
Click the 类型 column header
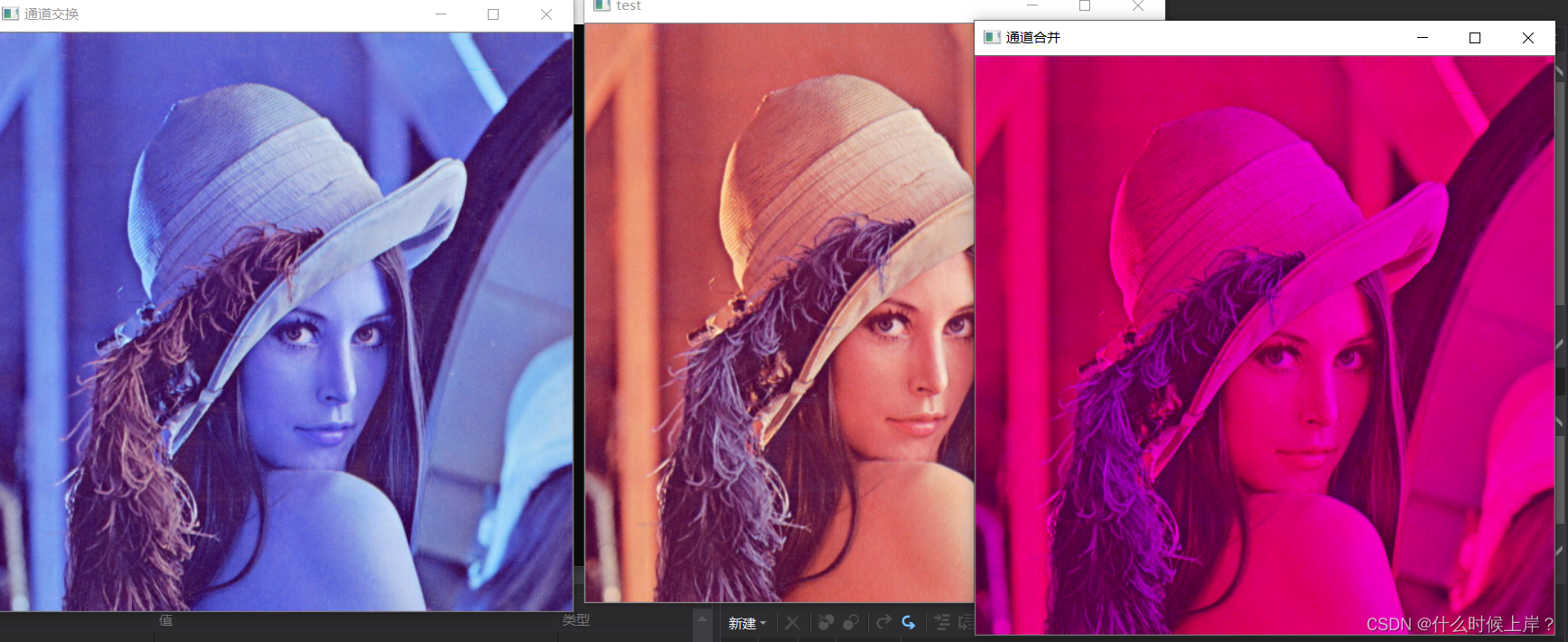coord(576,620)
